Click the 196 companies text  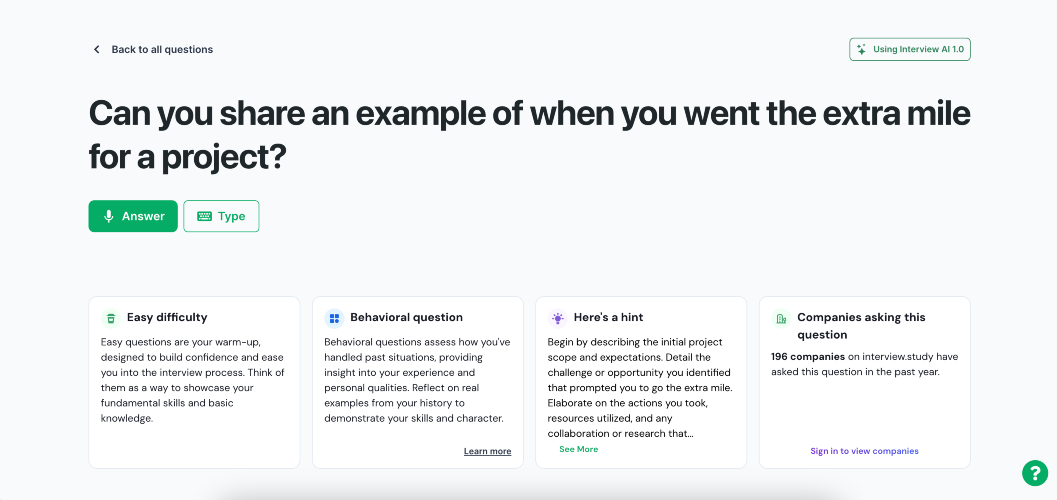pyautogui.click(x=808, y=356)
